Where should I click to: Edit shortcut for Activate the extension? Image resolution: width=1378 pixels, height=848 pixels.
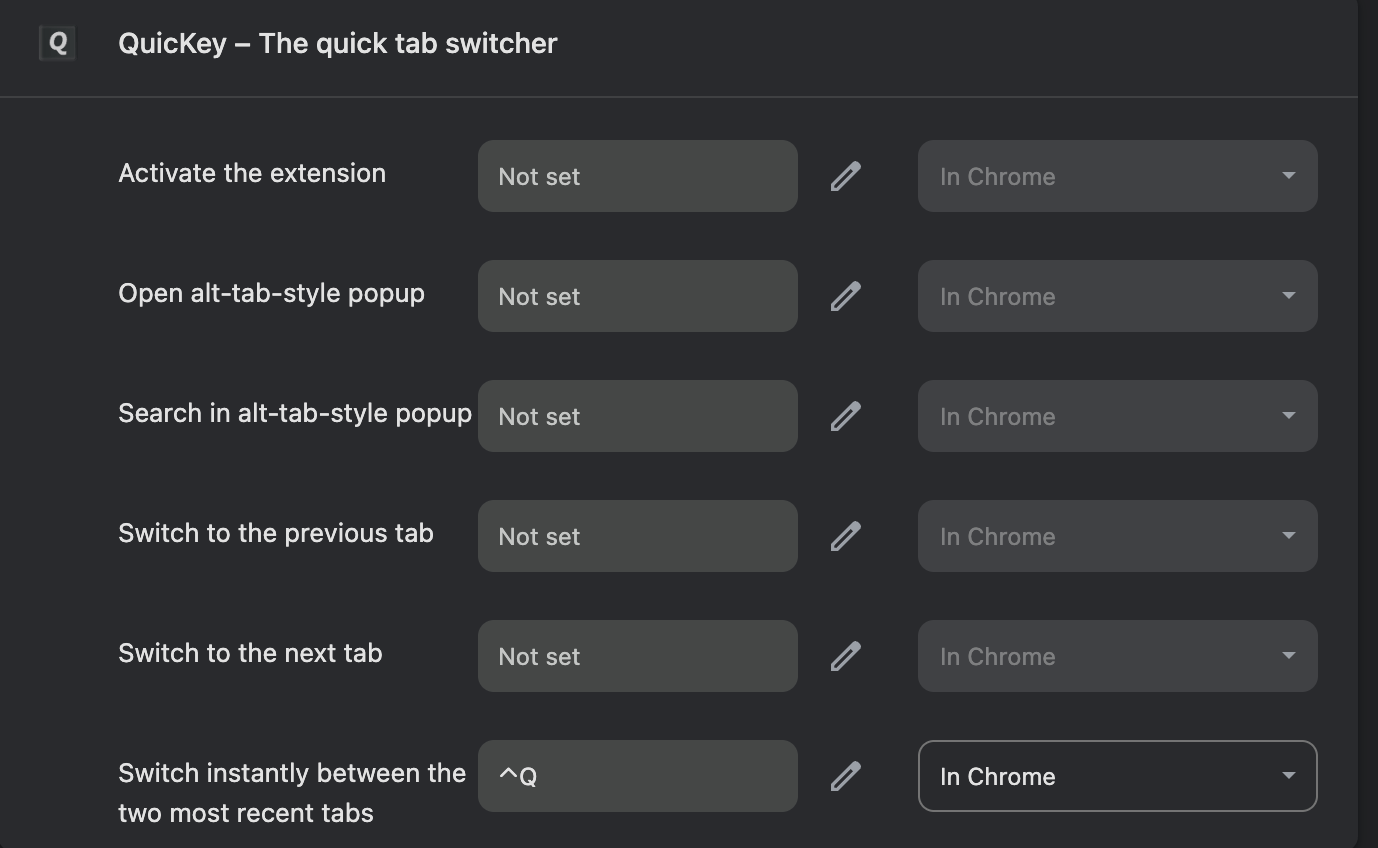click(x=845, y=176)
